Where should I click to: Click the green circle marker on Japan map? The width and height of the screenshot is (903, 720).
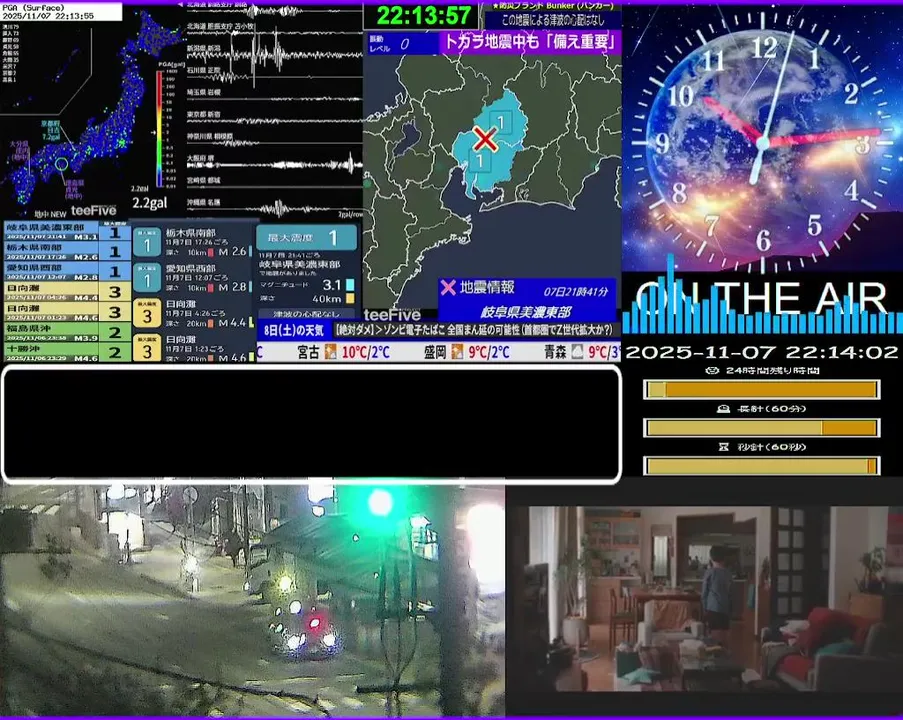pyautogui.click(x=62, y=164)
